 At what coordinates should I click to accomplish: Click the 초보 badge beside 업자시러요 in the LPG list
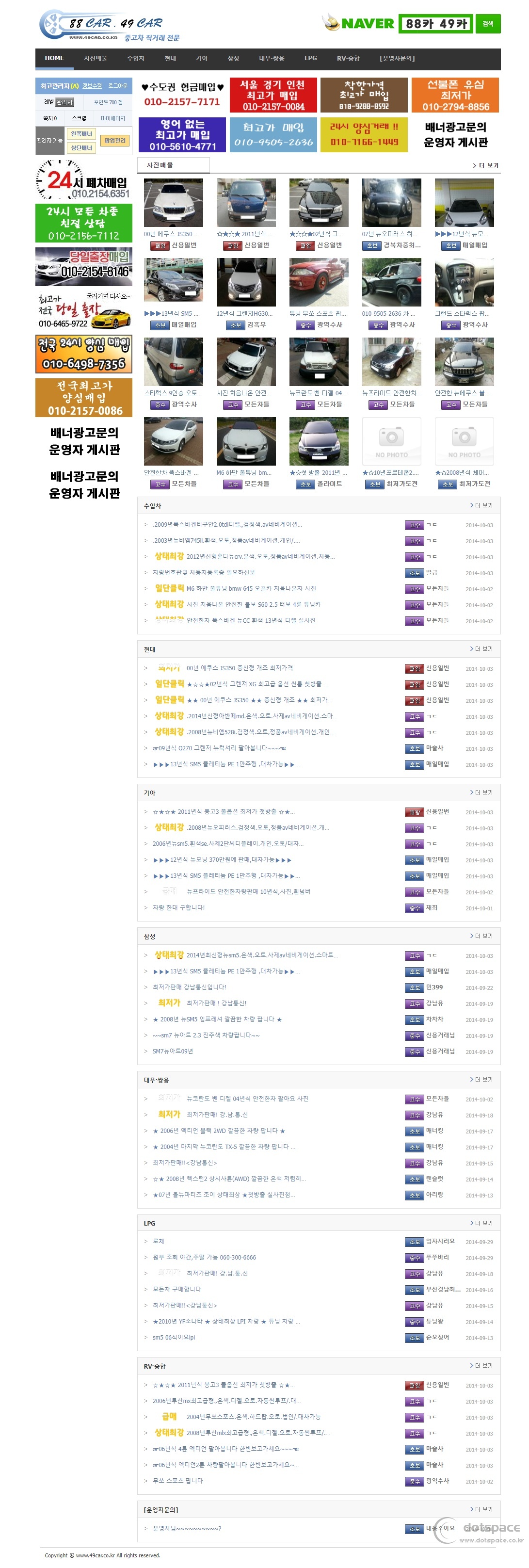click(414, 1242)
